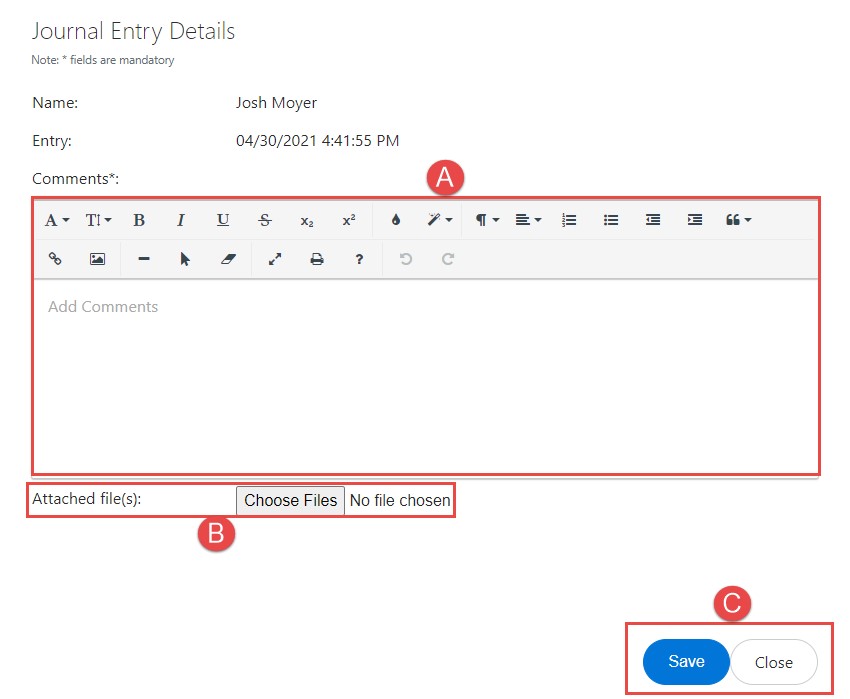Apply subscript formatting
This screenshot has height=699, width=850.
click(x=307, y=221)
